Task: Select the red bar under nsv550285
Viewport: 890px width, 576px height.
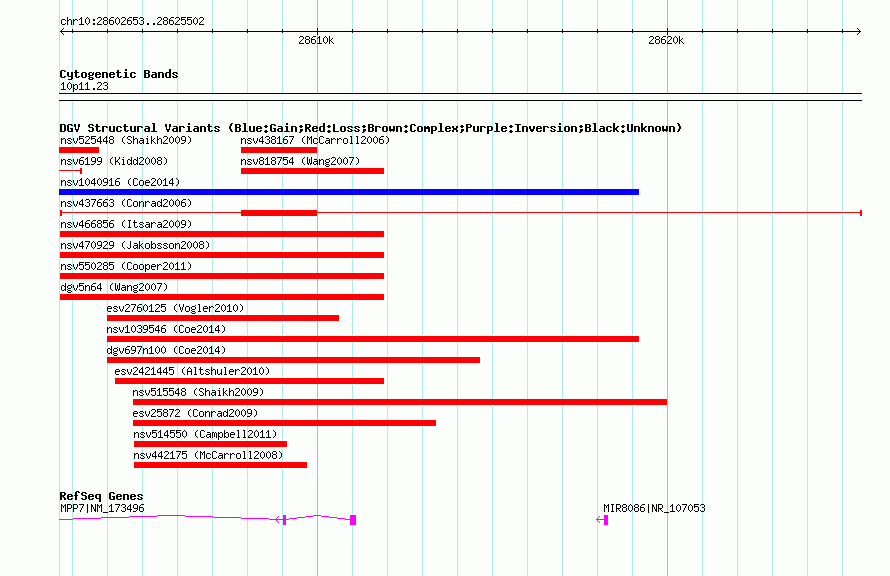Action: tap(221, 276)
